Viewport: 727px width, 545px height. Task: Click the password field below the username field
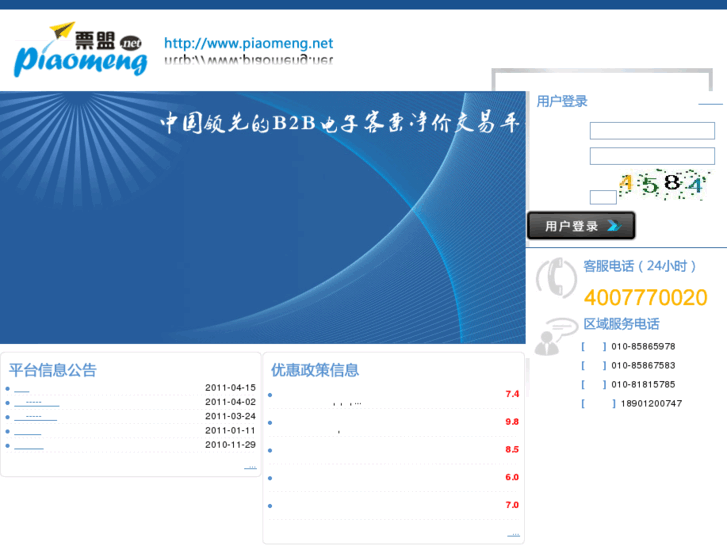[x=652, y=156]
